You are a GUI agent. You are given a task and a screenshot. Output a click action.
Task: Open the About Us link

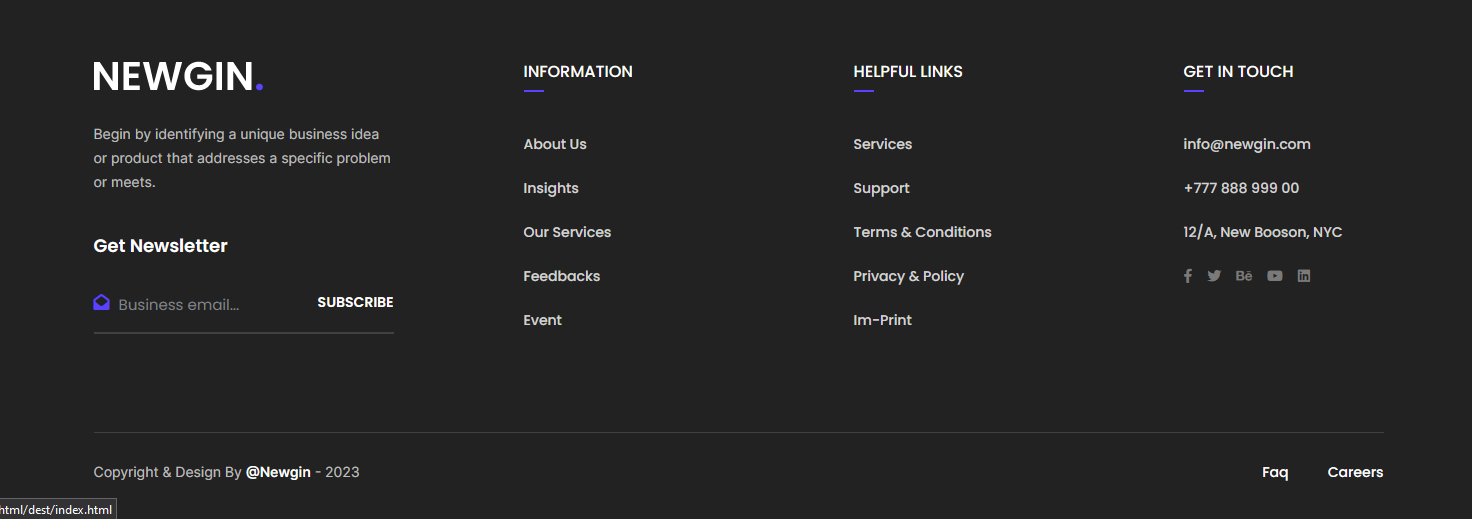pyautogui.click(x=555, y=144)
